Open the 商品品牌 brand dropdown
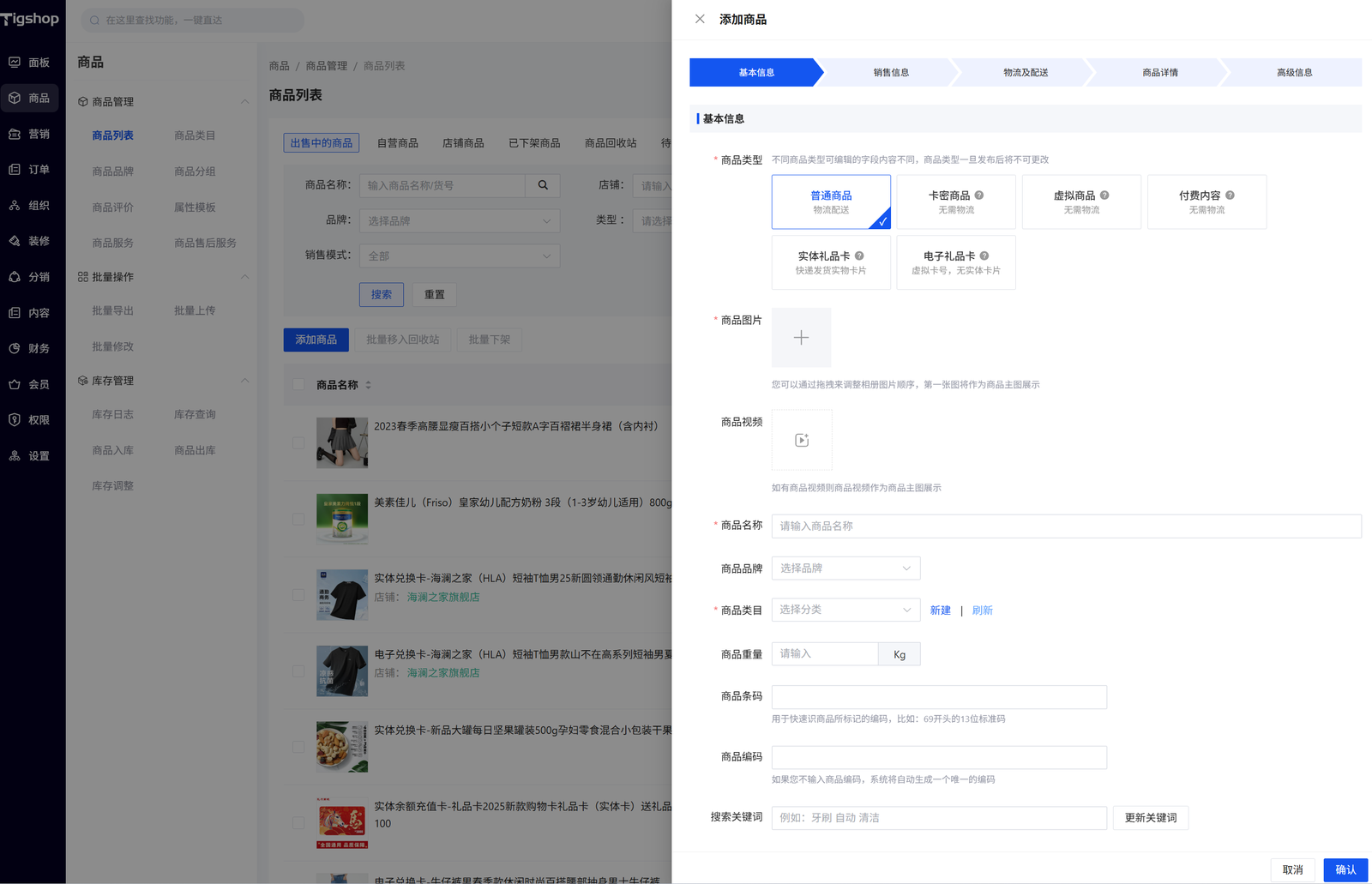Screen dimensions: 1372x884 845,568
